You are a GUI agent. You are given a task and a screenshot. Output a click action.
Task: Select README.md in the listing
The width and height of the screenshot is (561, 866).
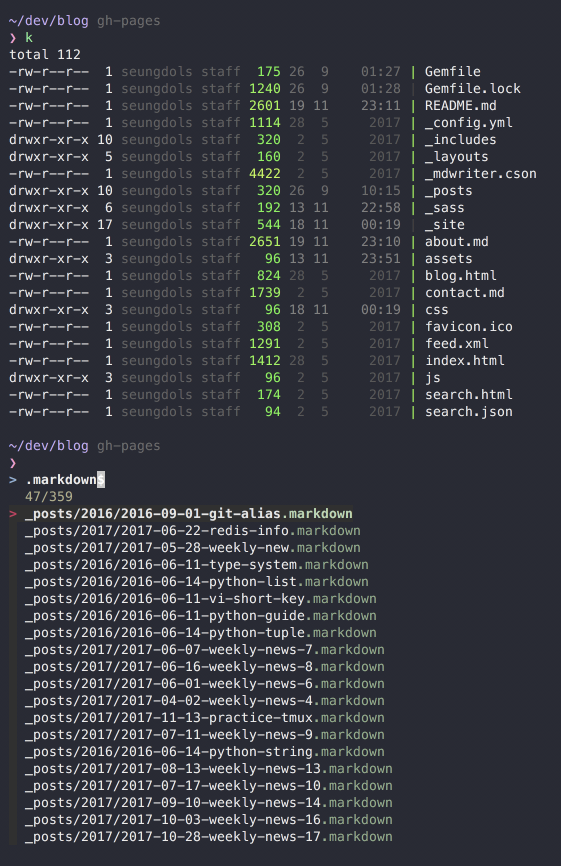point(461,105)
